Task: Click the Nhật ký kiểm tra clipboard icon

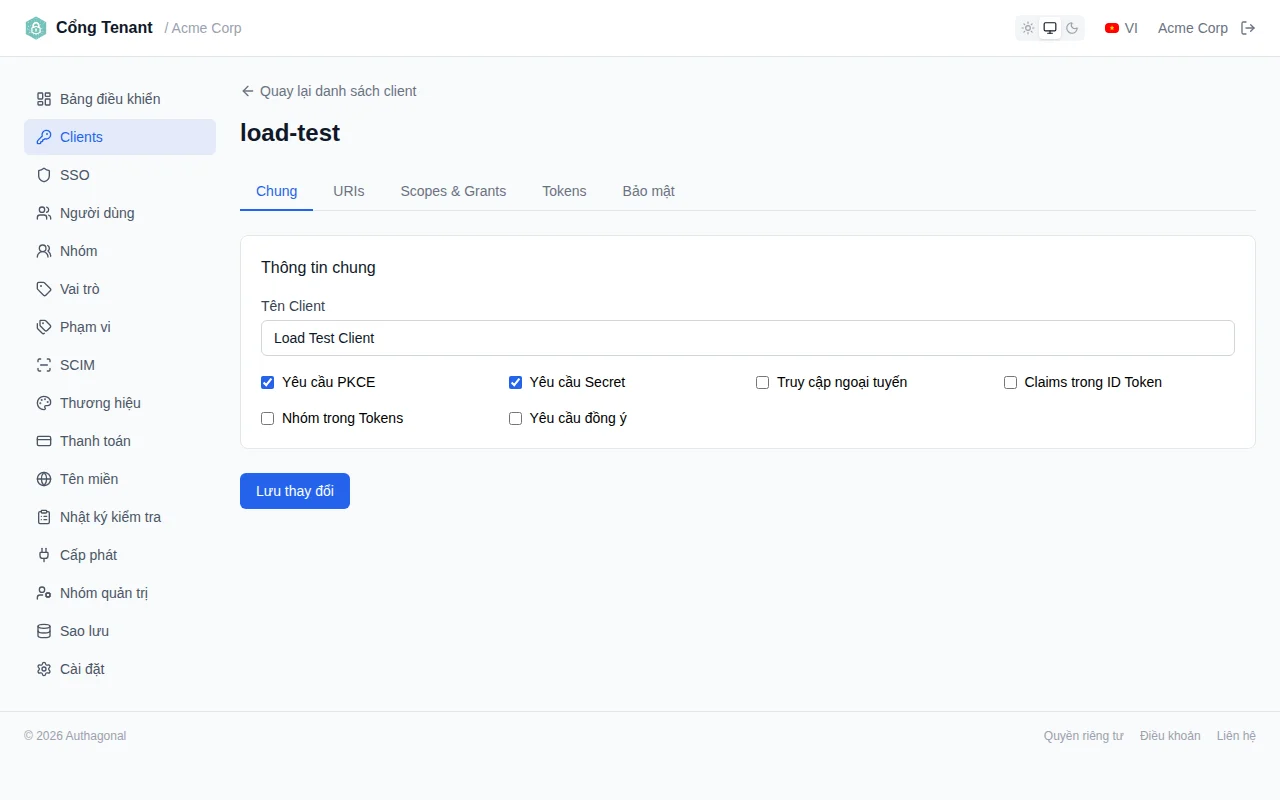Action: coord(44,517)
